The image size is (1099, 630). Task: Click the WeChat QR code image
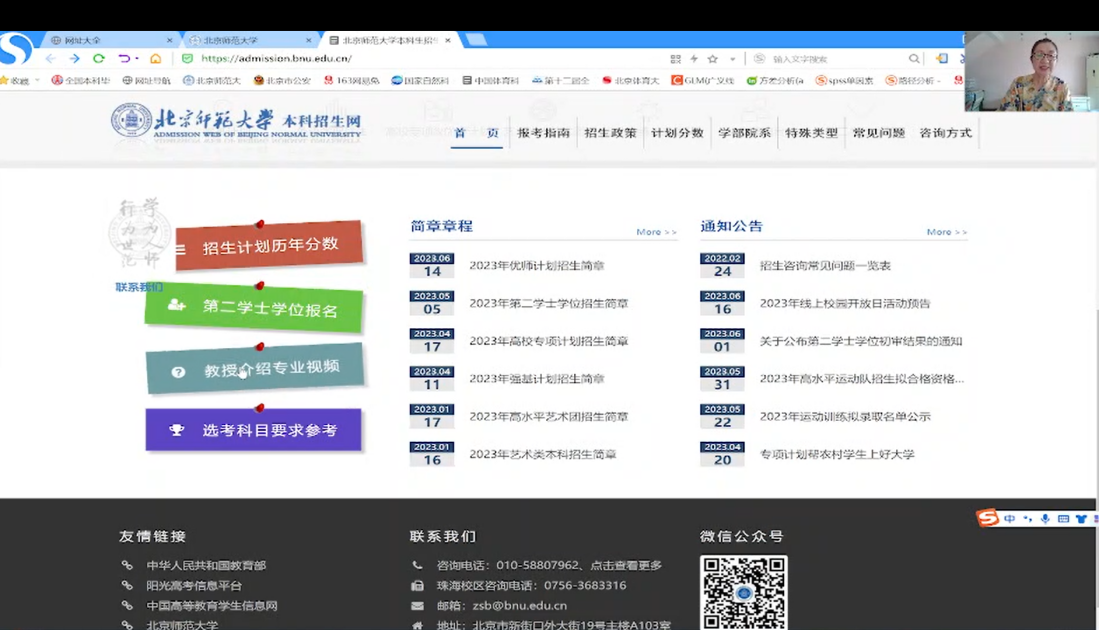pos(744,592)
